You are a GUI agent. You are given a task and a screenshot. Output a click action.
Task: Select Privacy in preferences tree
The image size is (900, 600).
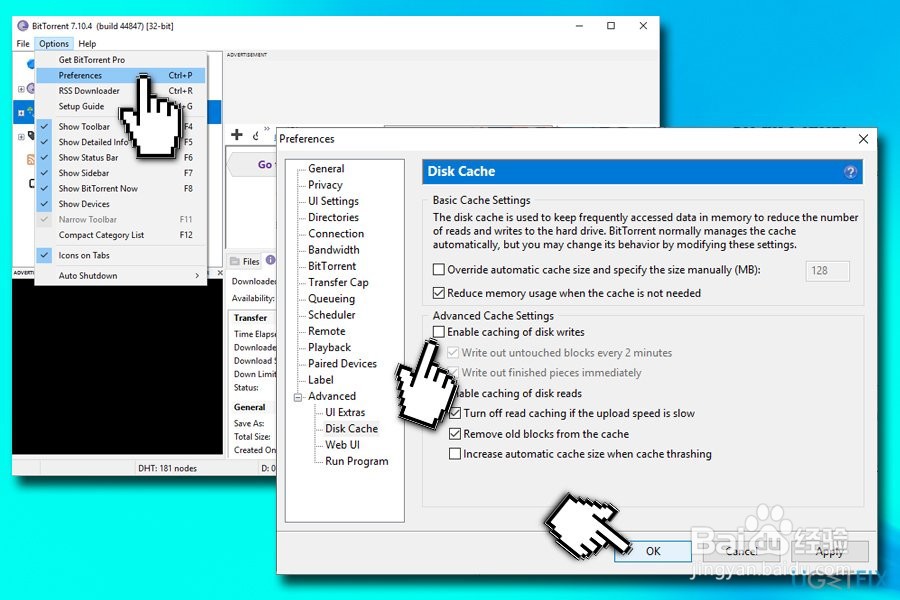(325, 185)
